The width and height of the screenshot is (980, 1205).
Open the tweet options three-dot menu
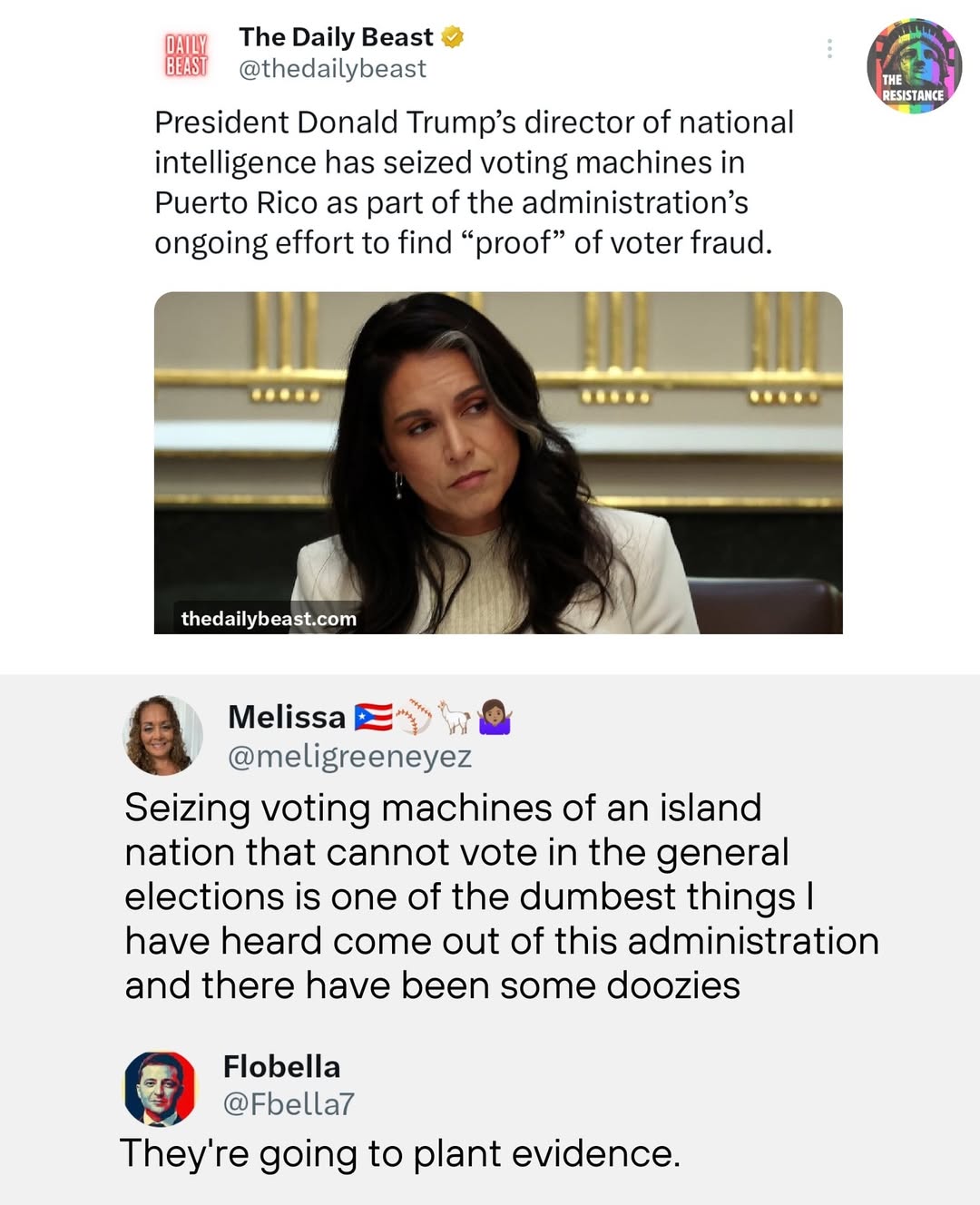pyautogui.click(x=828, y=48)
